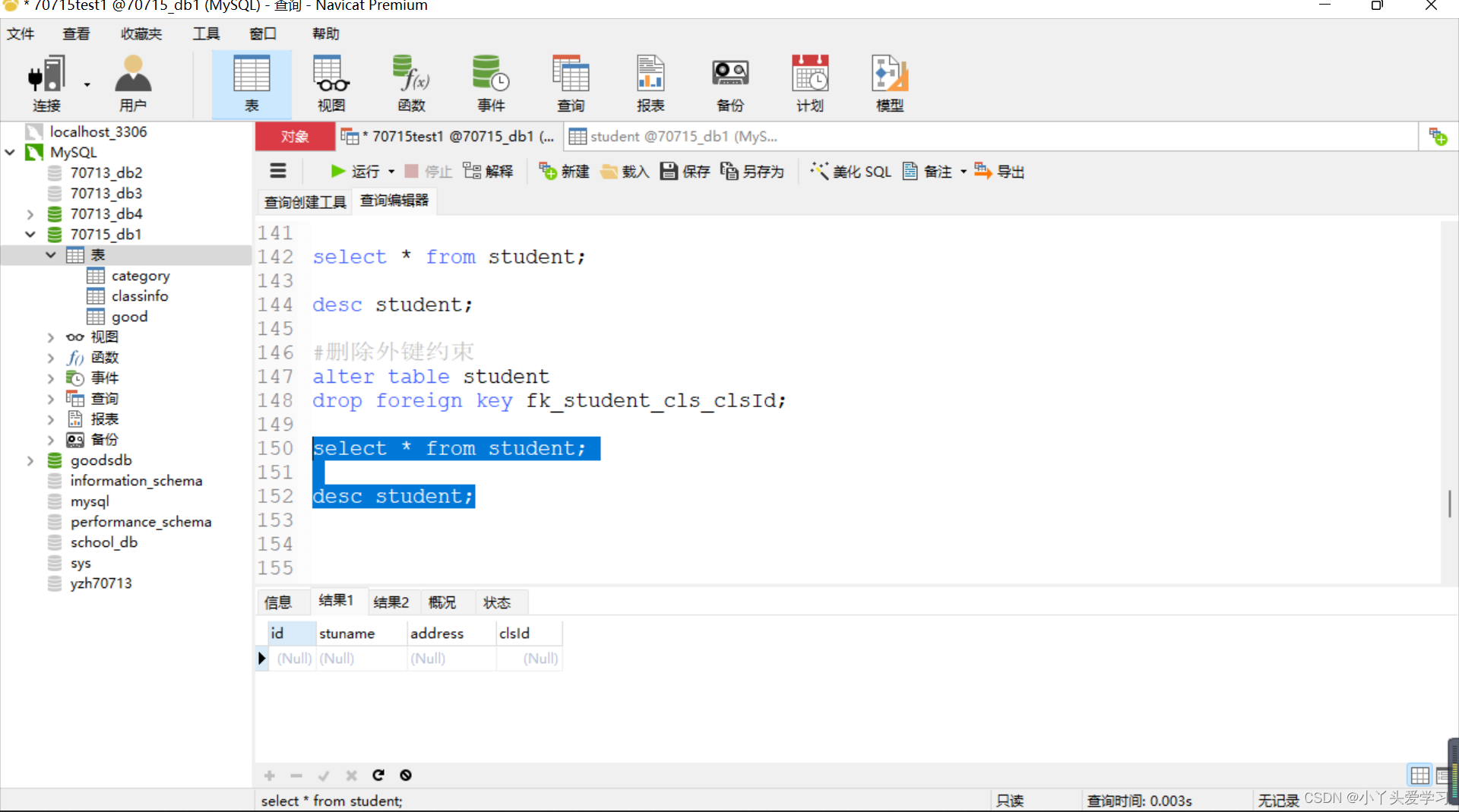This screenshot has width=1459, height=812.
Task: Select the good table
Action: [x=129, y=317]
